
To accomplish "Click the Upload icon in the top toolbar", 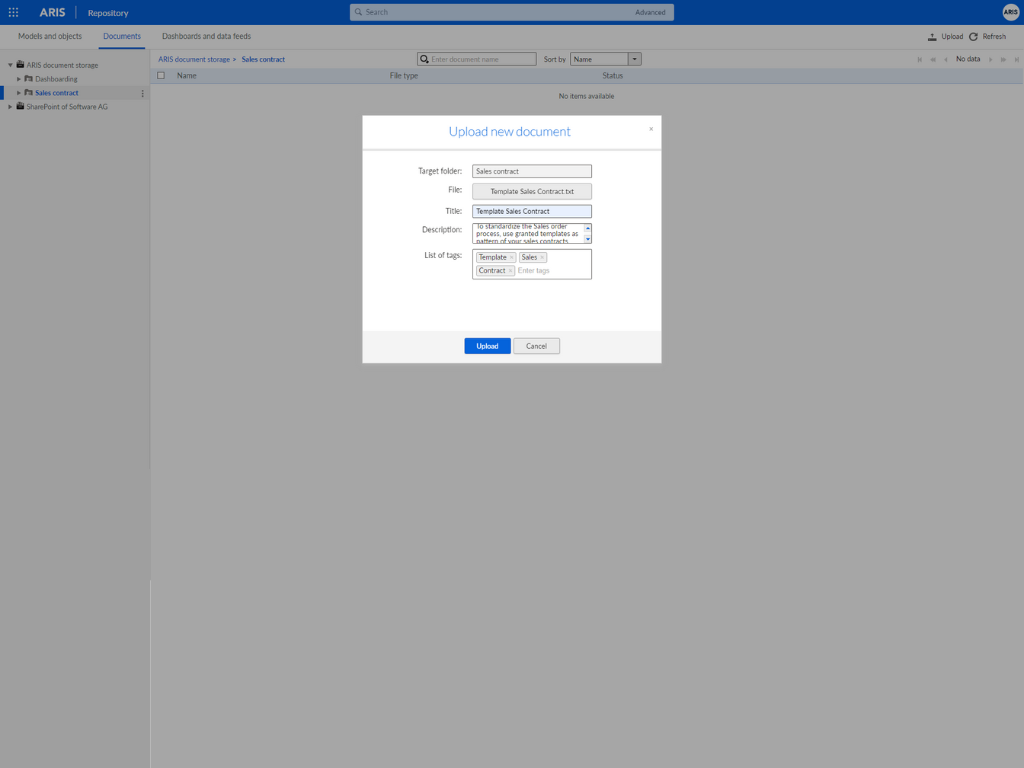I will pos(932,37).
